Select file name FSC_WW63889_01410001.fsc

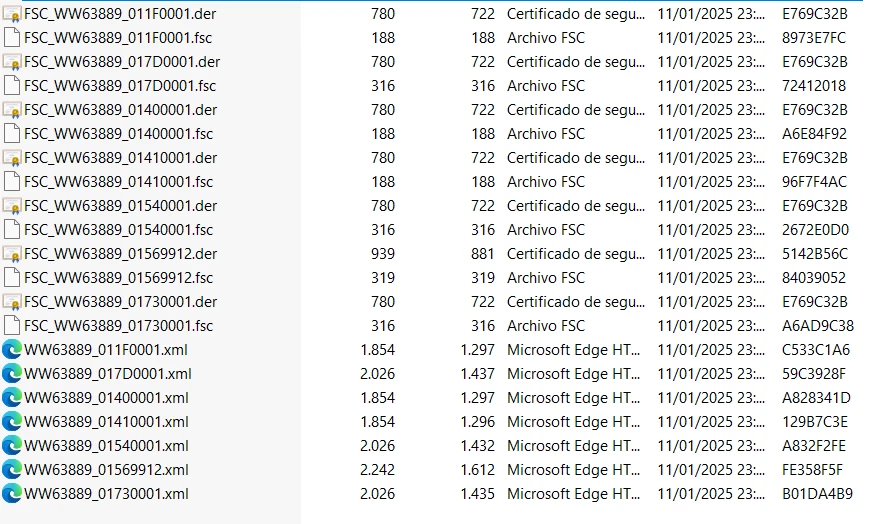coord(118,182)
